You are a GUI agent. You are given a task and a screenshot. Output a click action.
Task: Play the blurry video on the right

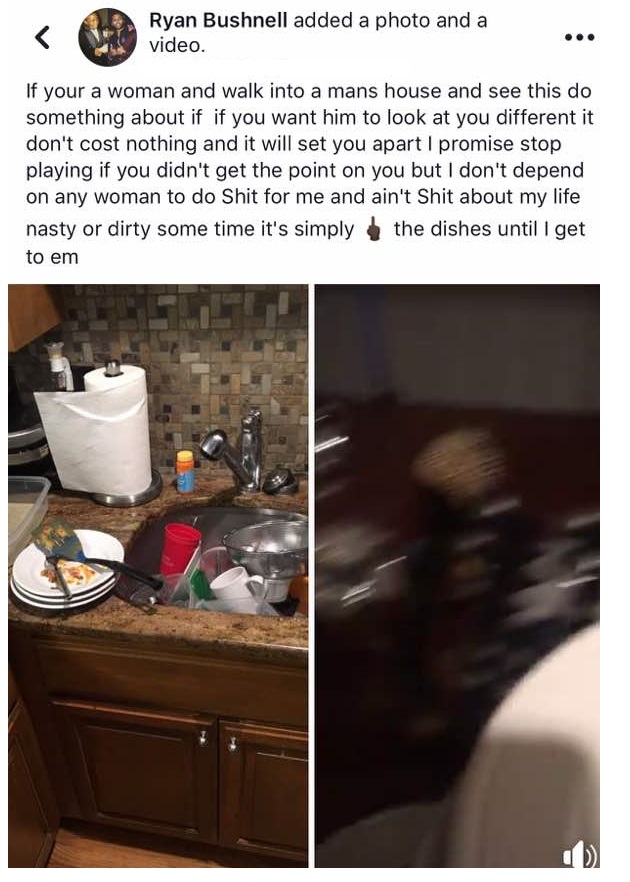[457, 575]
